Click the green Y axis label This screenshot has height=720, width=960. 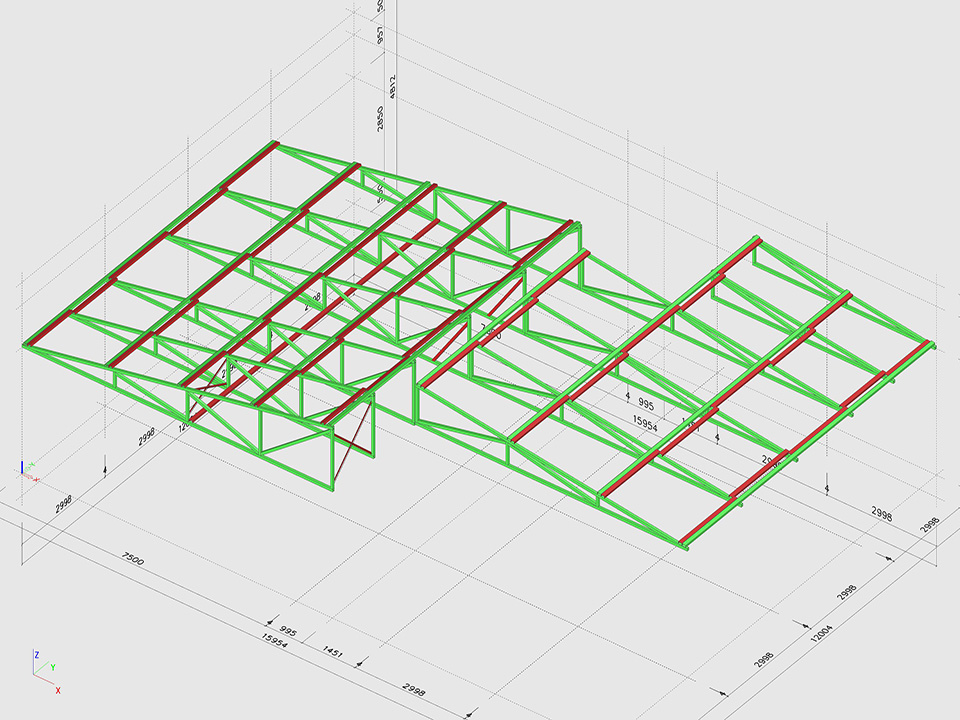(x=52, y=666)
